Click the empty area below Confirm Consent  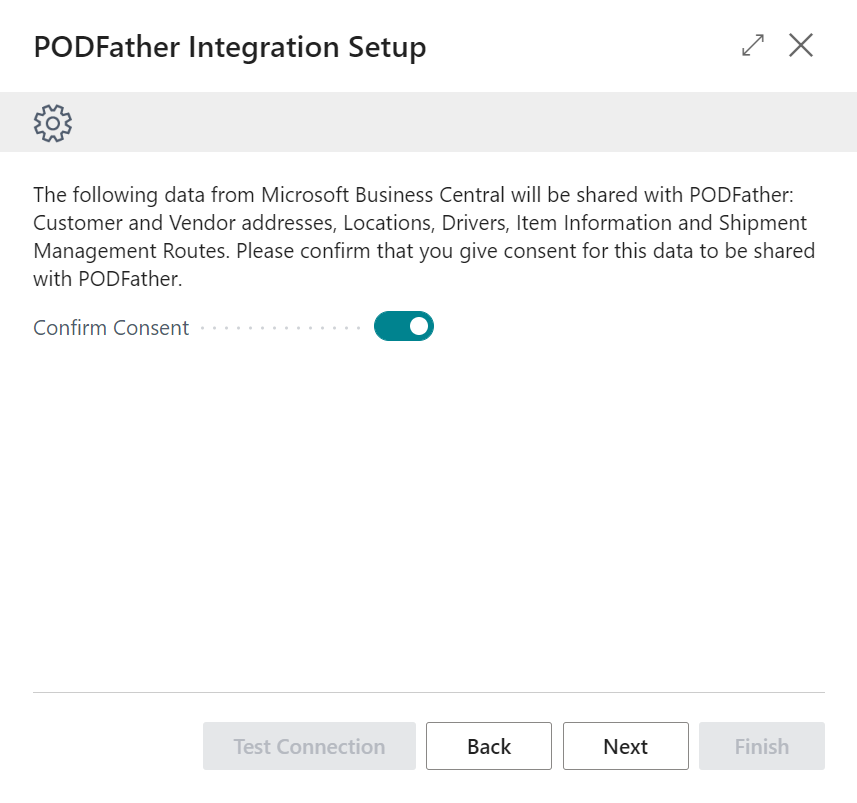[428, 514]
